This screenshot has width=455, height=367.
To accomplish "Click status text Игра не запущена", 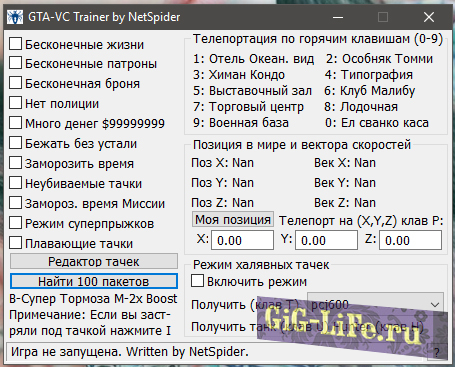I will point(67,352).
